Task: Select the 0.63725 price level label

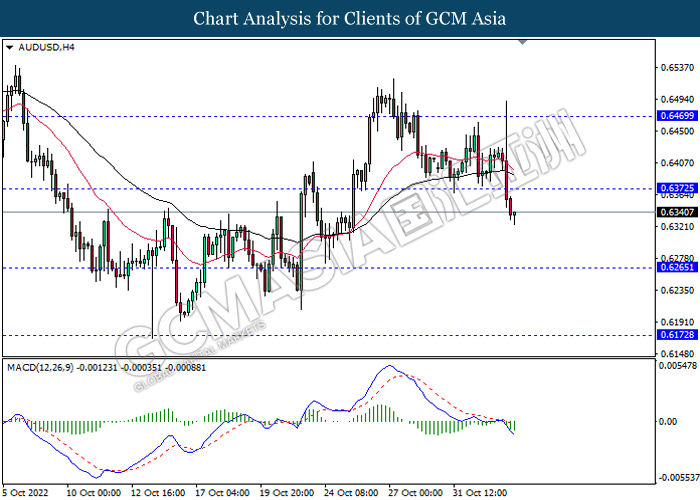Action: click(677, 188)
